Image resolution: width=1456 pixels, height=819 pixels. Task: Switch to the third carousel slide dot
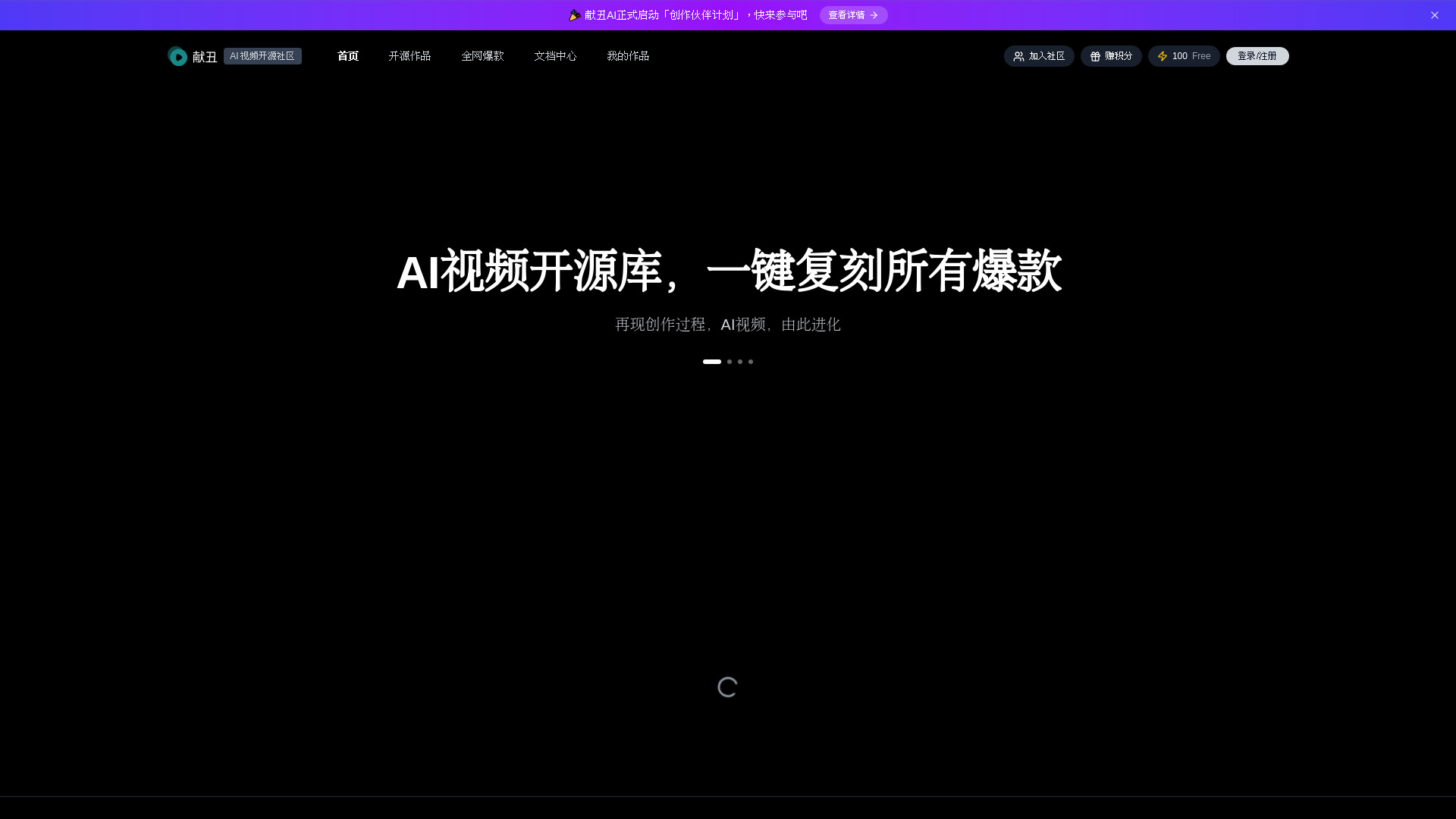click(x=740, y=362)
